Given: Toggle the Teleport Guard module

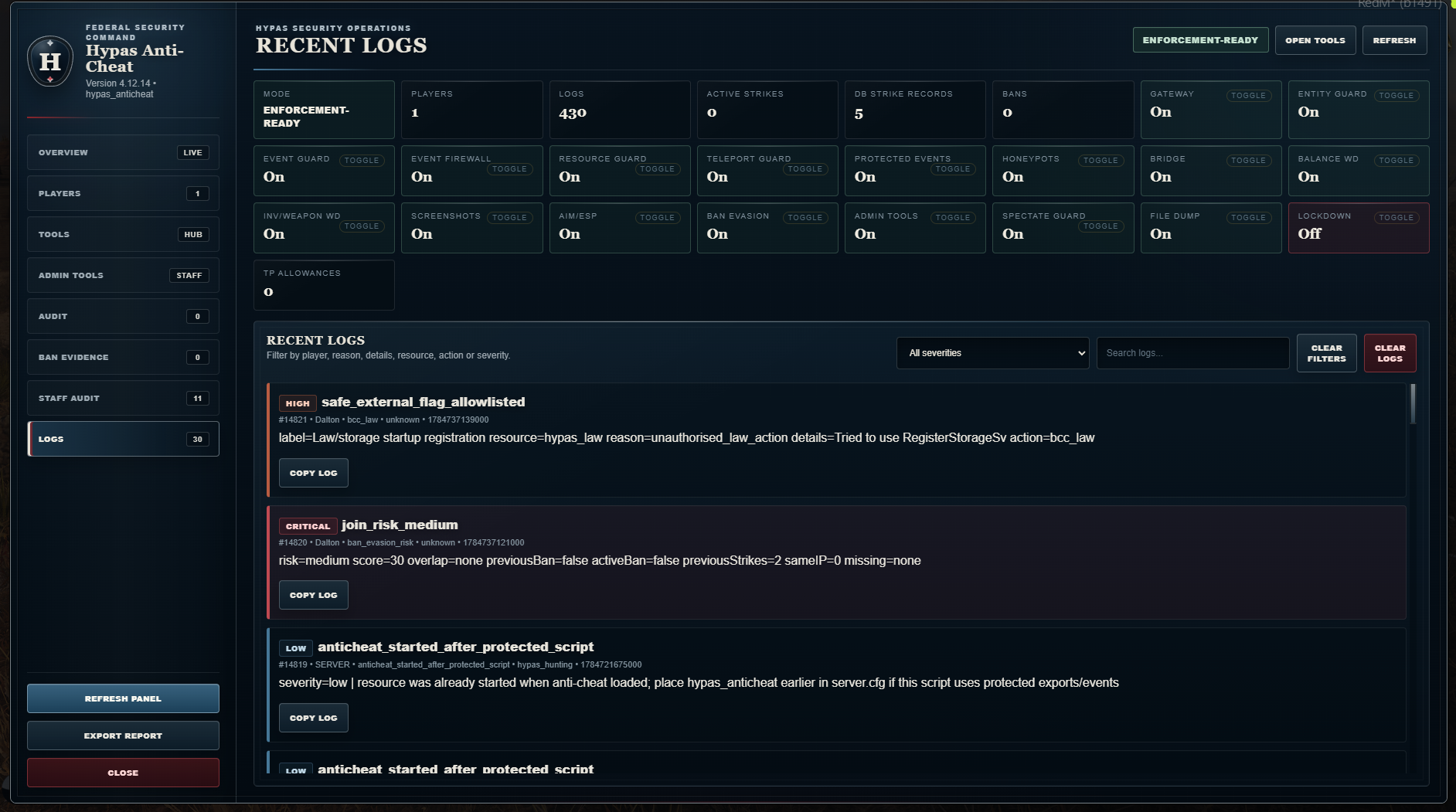Looking at the screenshot, I should click(x=805, y=169).
